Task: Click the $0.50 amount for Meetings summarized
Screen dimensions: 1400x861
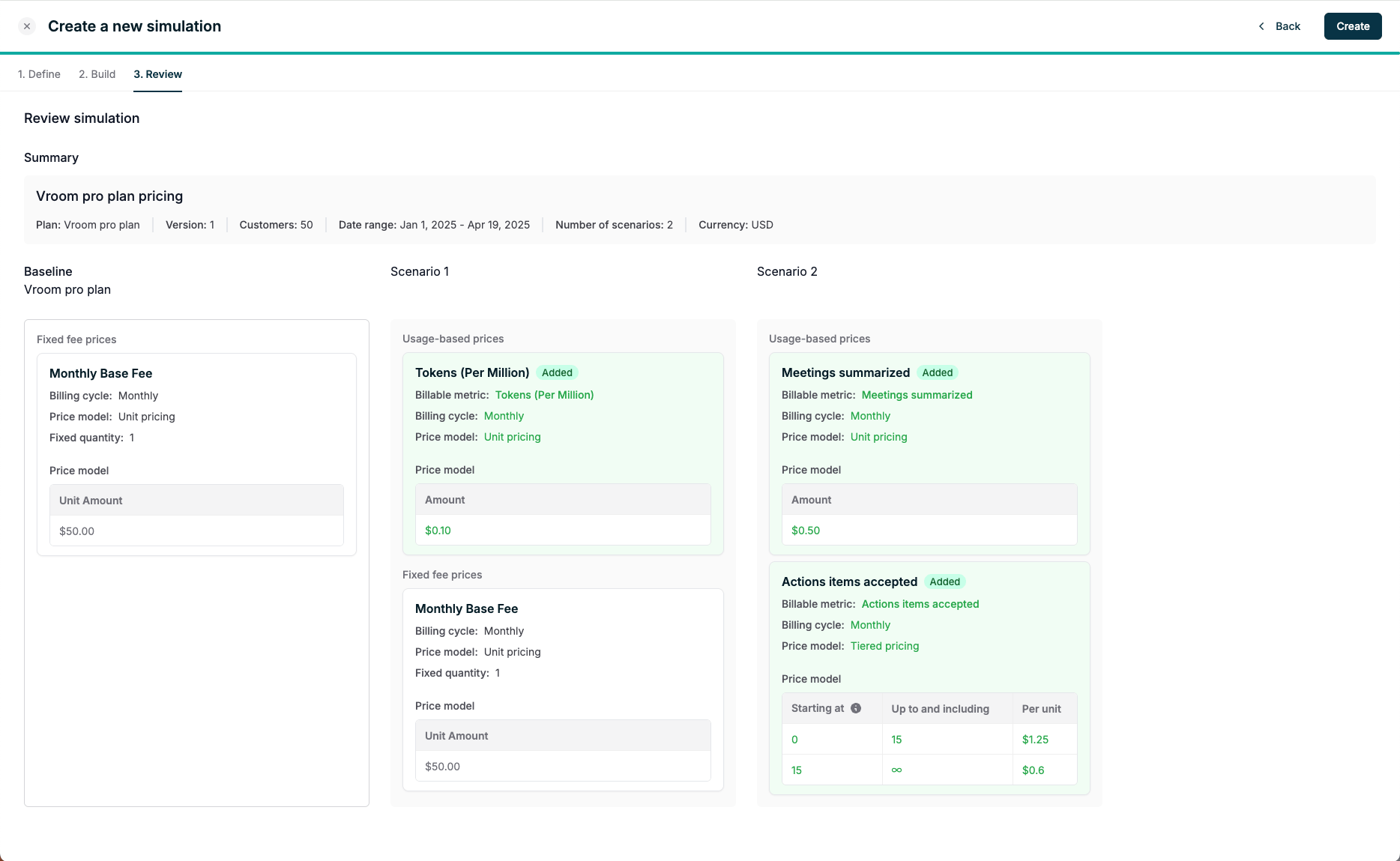Action: point(806,531)
